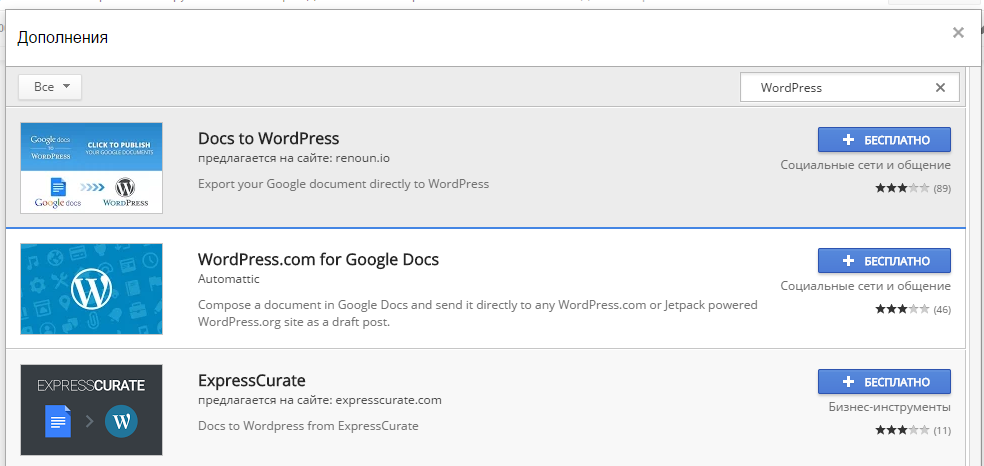Select the Automattic developer name

(x=228, y=278)
